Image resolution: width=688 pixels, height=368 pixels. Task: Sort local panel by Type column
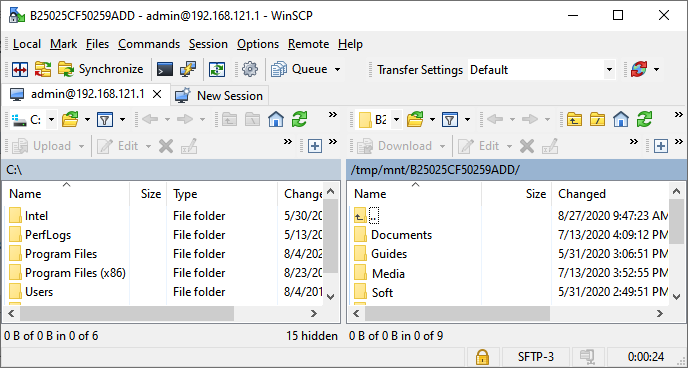(x=222, y=194)
